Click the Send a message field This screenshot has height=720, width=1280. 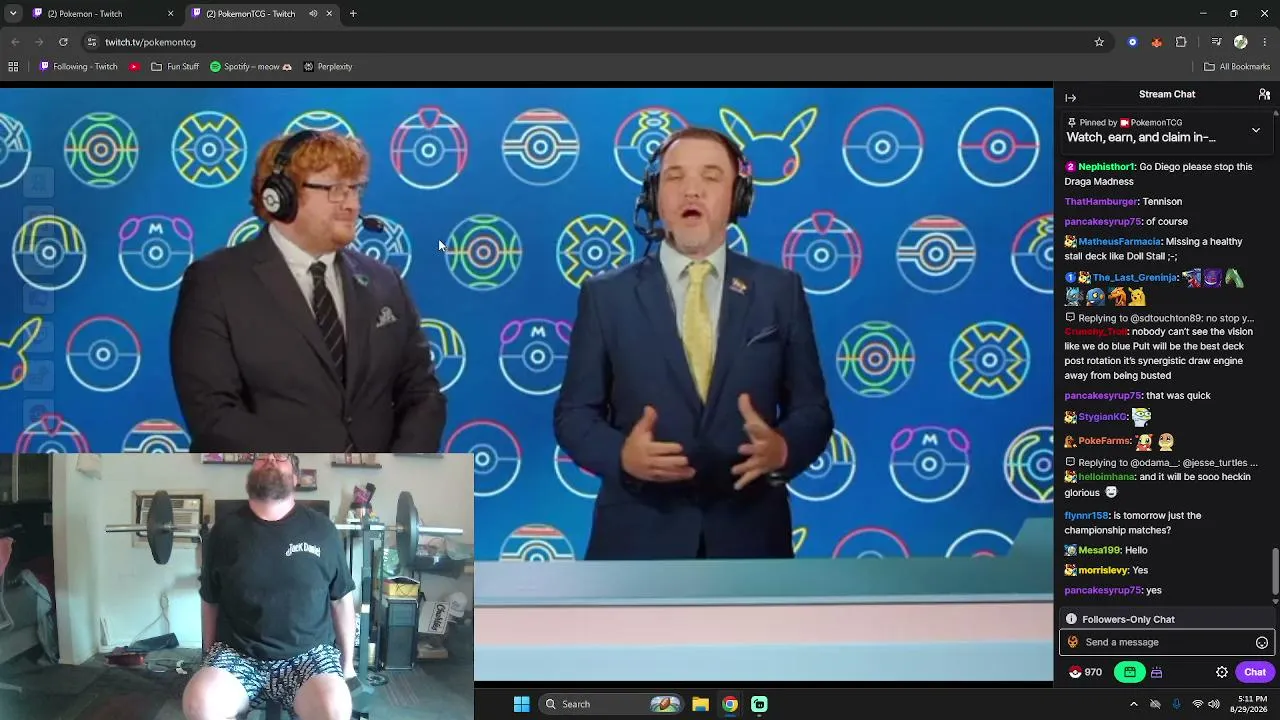(x=1167, y=643)
